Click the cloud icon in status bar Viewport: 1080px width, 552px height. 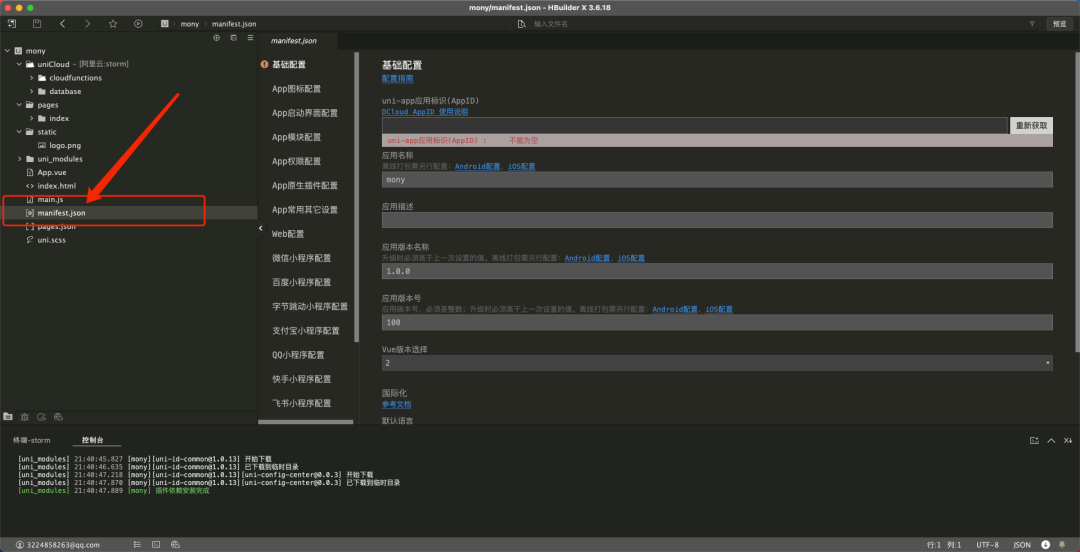coord(175,544)
